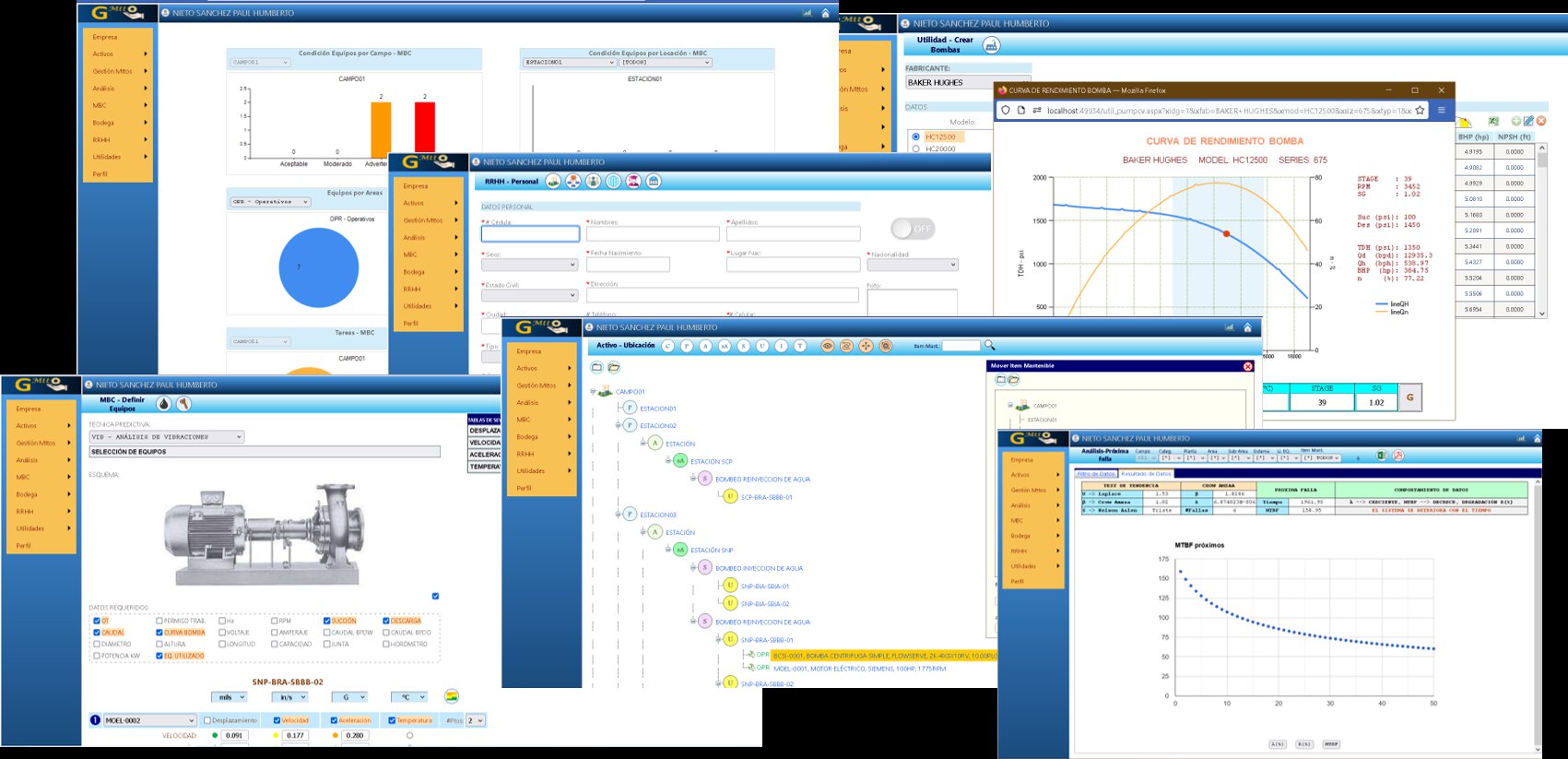Select the HC20000 model radio button

pyautogui.click(x=915, y=148)
